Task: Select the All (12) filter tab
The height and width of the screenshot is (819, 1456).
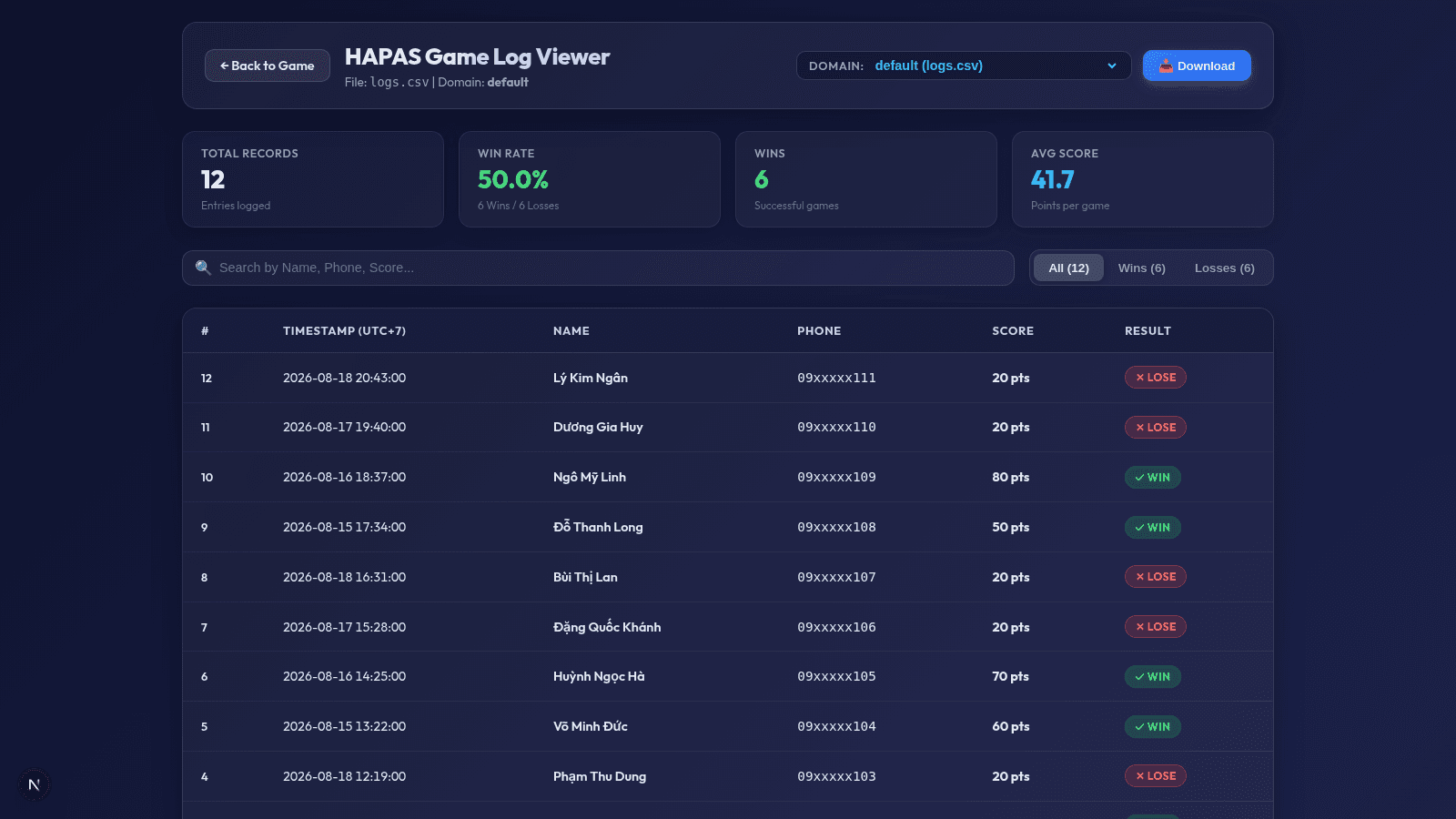Action: tap(1068, 268)
